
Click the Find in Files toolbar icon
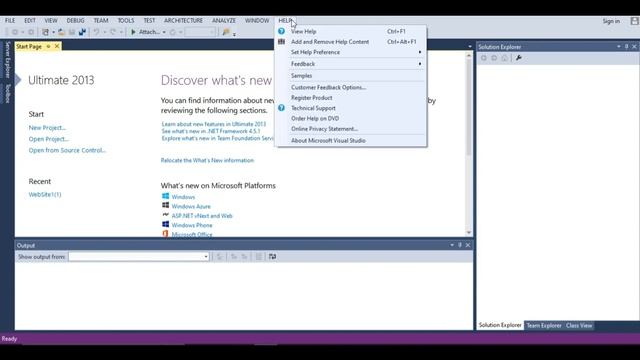point(226,32)
